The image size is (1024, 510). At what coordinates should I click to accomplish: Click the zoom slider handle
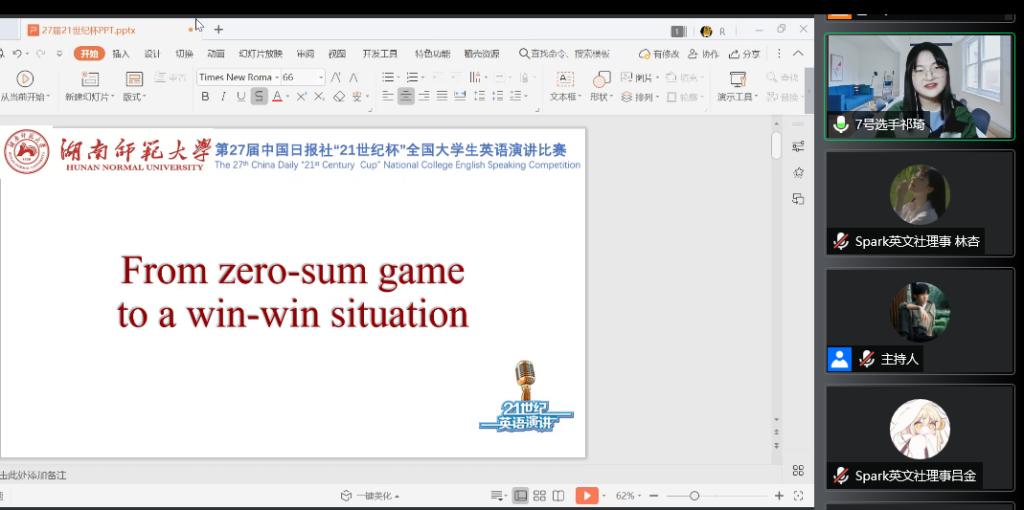coord(694,496)
